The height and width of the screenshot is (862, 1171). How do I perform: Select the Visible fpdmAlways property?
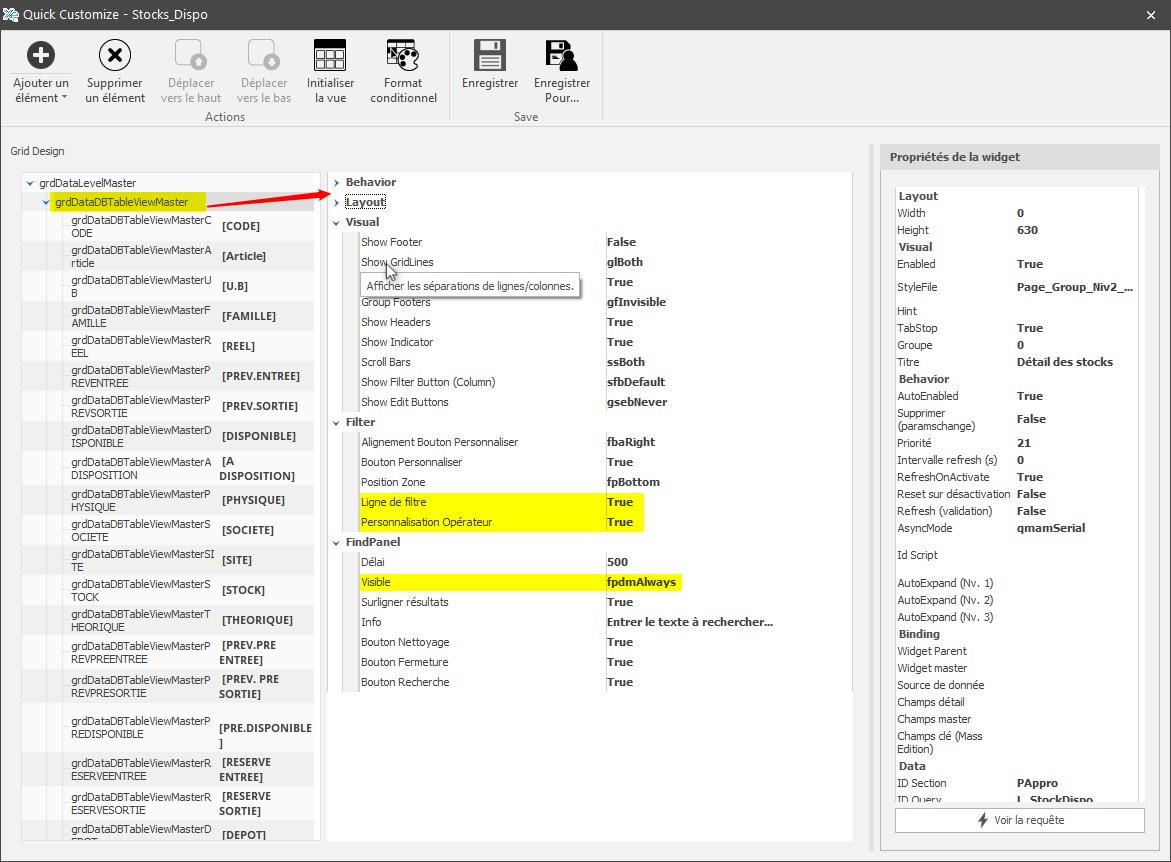click(641, 582)
